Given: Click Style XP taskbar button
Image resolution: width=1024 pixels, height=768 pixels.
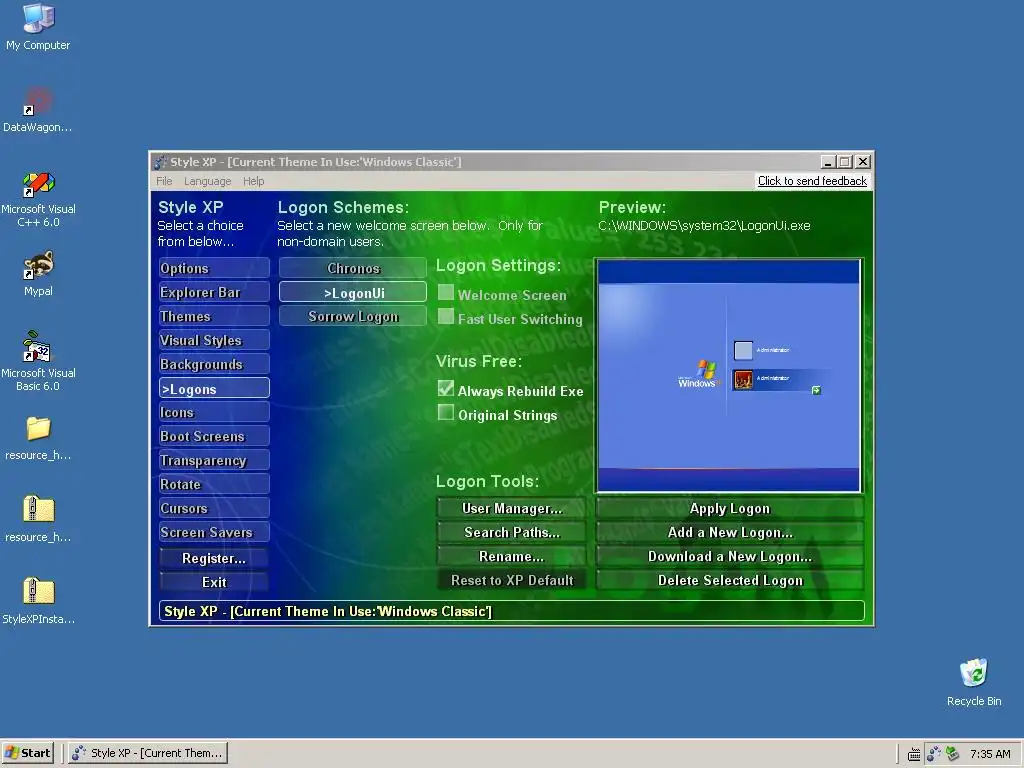Looking at the screenshot, I should tap(148, 753).
